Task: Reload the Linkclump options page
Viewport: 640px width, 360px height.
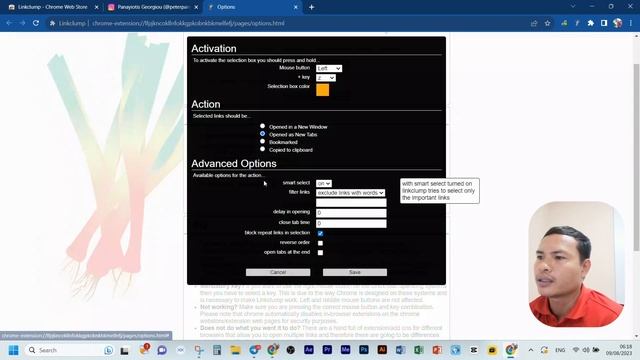Action: click(36, 23)
